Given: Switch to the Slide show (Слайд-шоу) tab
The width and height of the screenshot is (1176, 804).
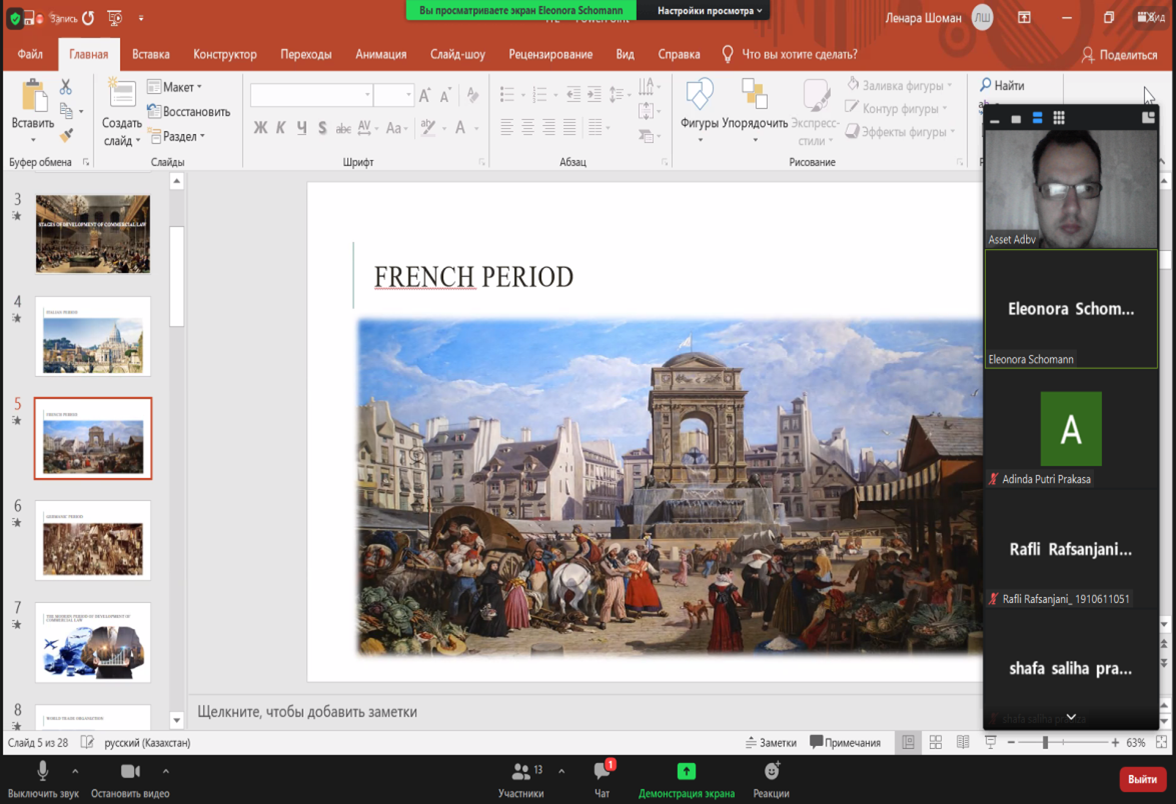Looking at the screenshot, I should (x=458, y=54).
